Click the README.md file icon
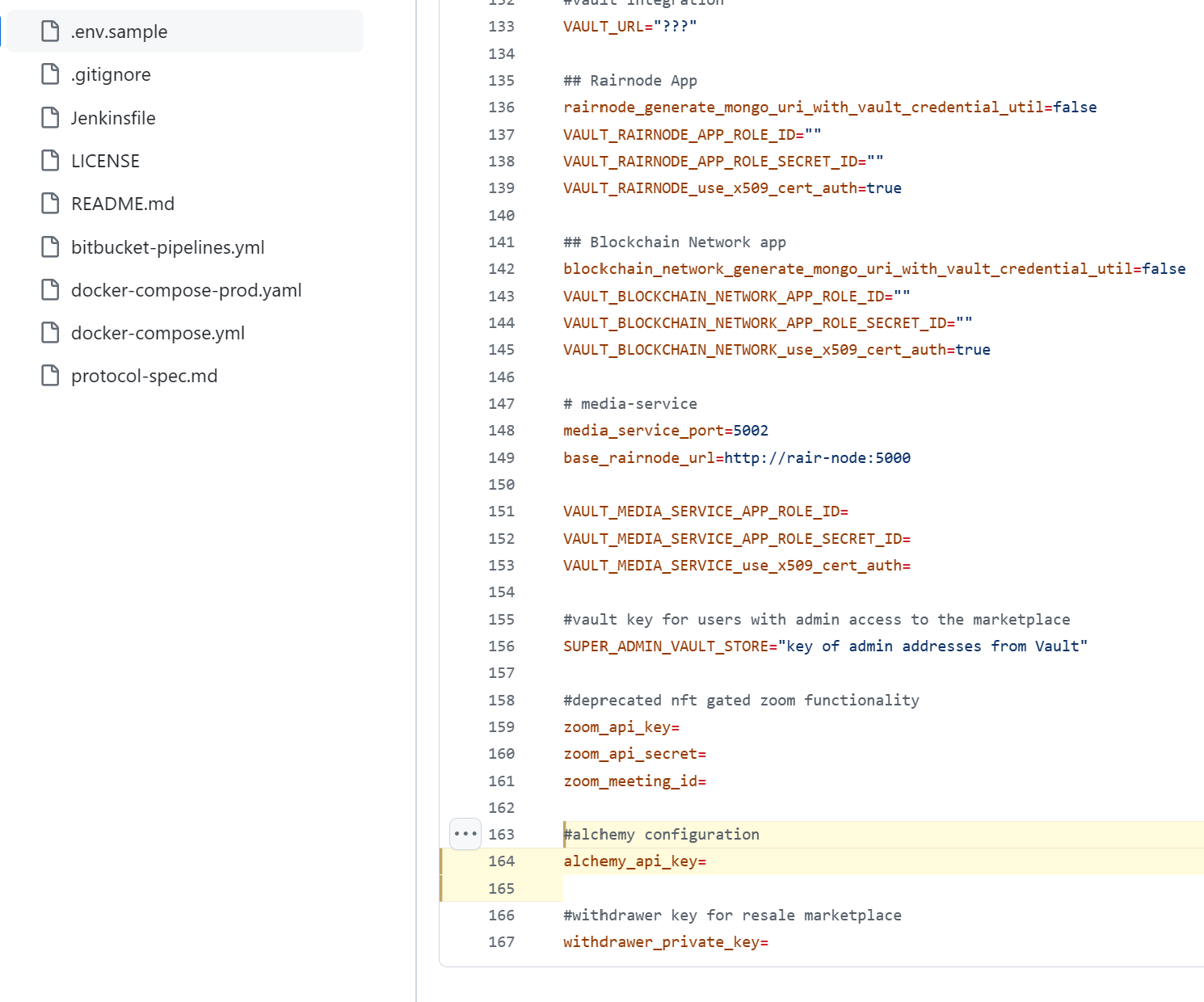Image resolution: width=1204 pixels, height=1002 pixels. (x=50, y=204)
